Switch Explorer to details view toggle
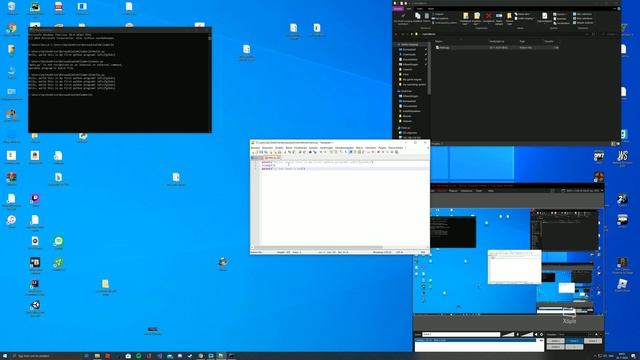Viewport: 640px width, 360px height. (x=613, y=144)
